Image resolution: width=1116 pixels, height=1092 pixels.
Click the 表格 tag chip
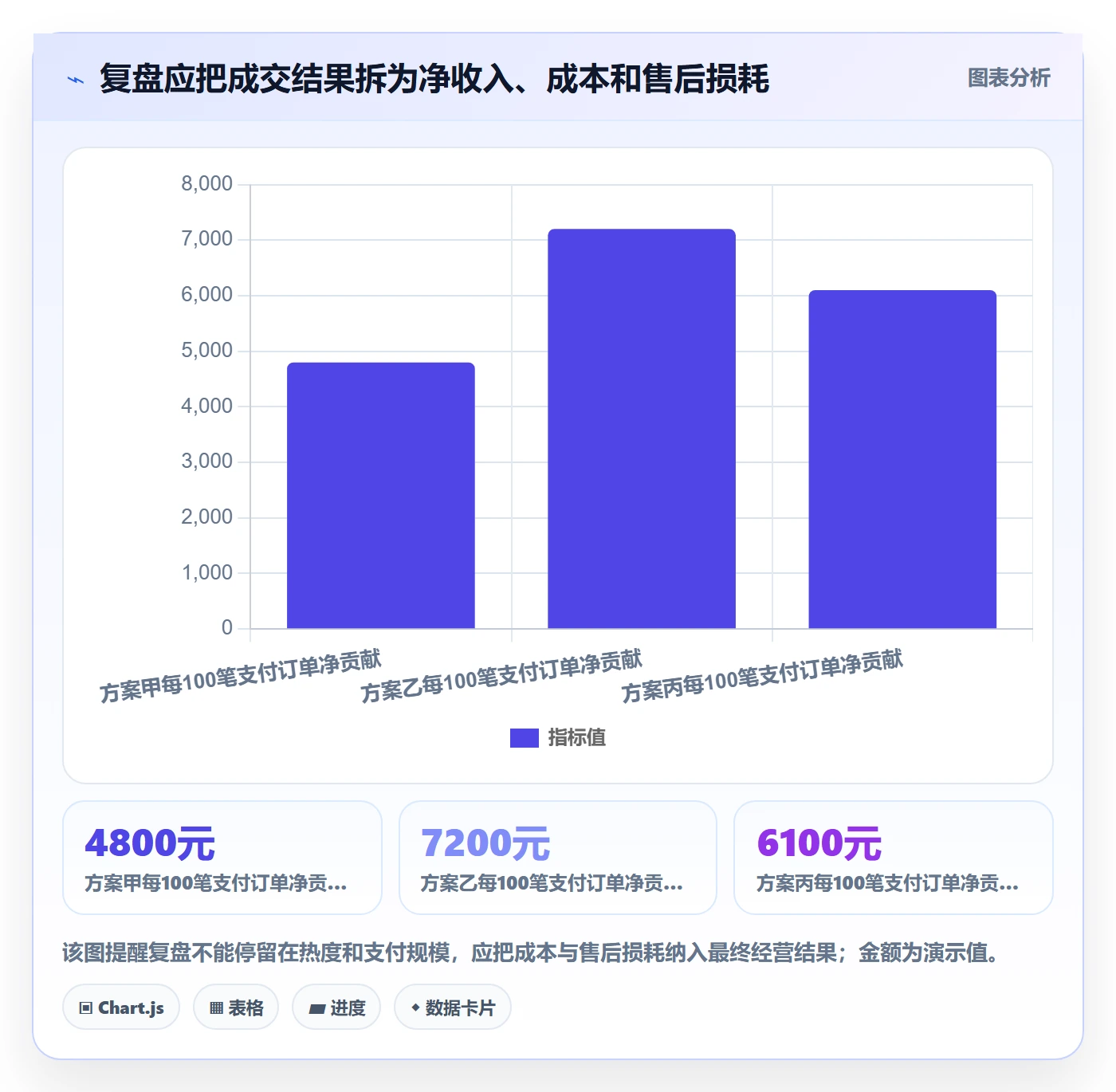[x=236, y=1008]
